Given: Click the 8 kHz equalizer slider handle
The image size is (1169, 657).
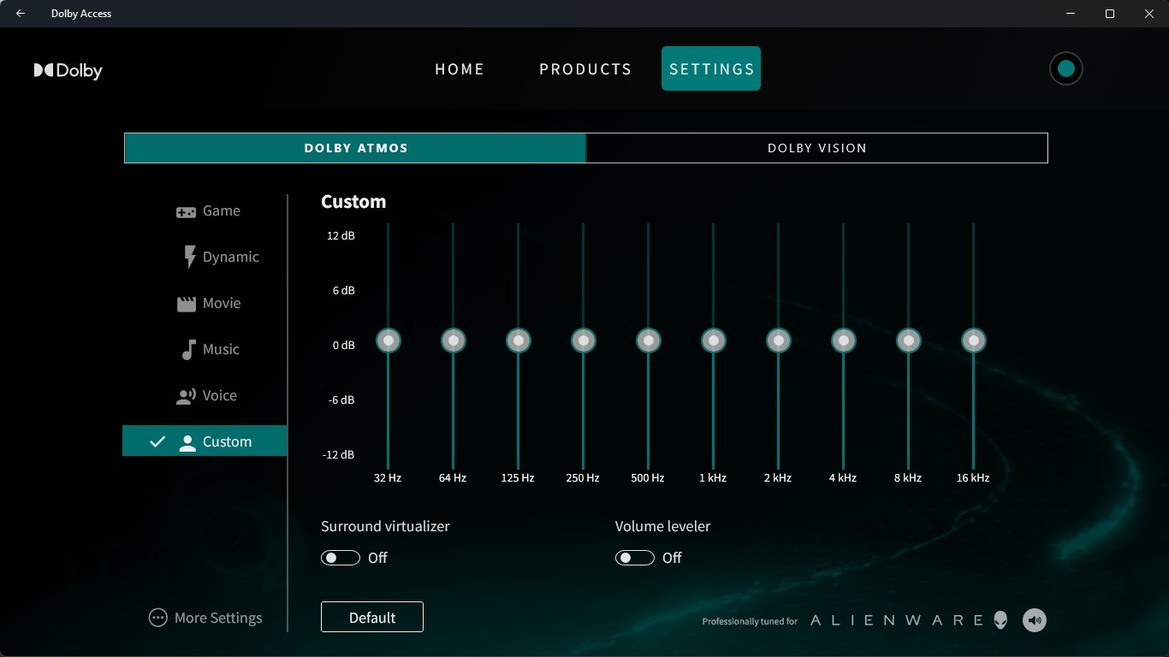Looking at the screenshot, I should (908, 341).
